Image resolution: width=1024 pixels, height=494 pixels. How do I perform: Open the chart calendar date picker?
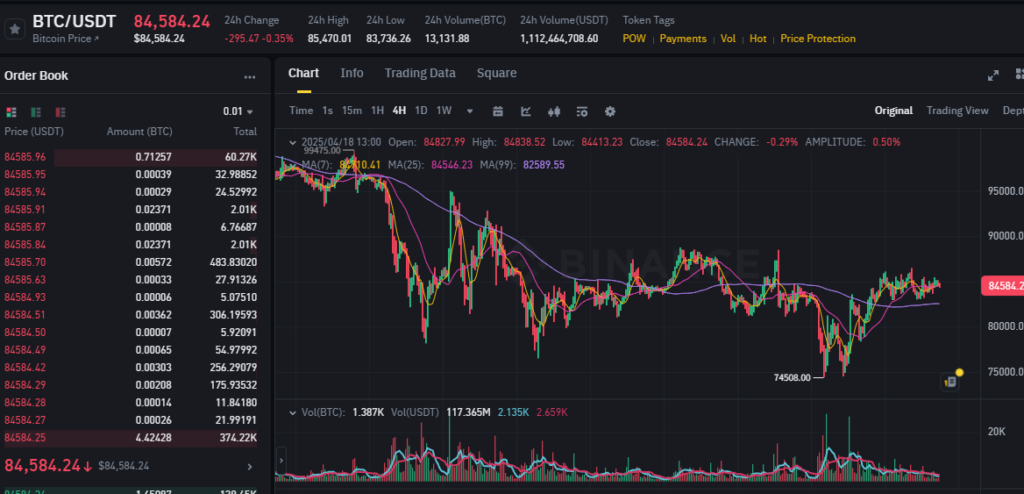point(498,111)
